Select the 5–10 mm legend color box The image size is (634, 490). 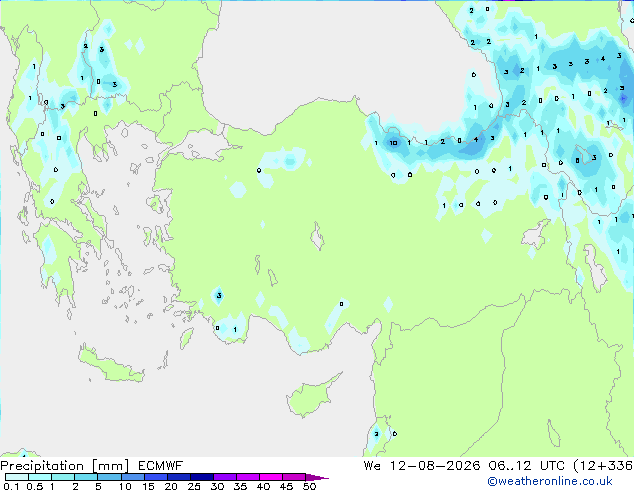tap(109, 477)
